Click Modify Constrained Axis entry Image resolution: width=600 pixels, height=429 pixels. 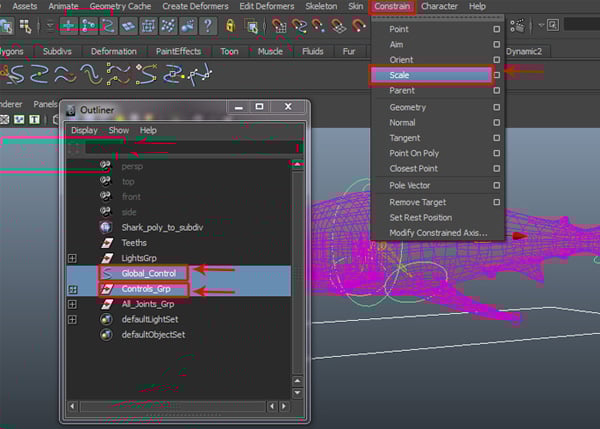click(439, 233)
